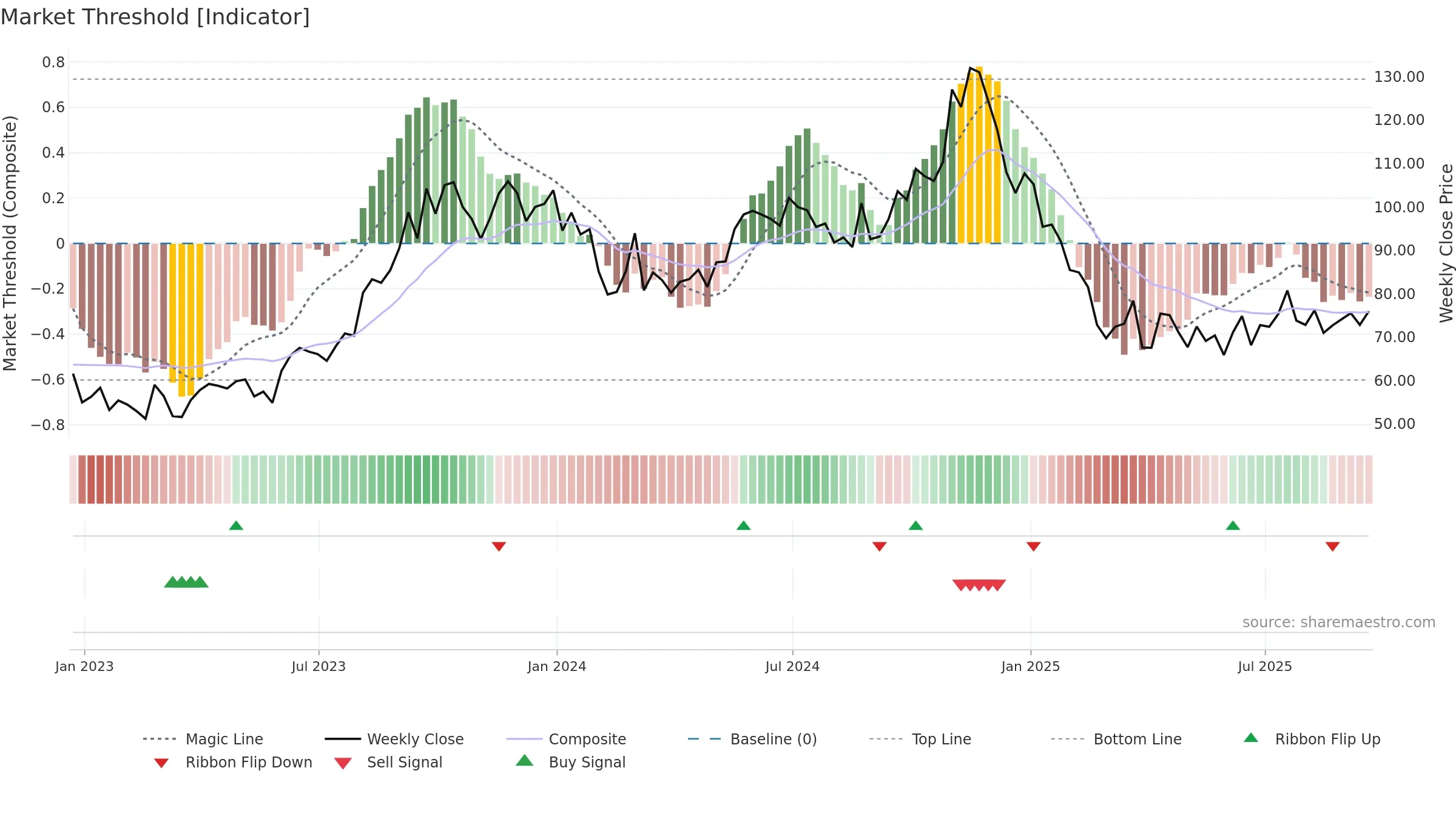This screenshot has width=1456, height=819.
Task: Click the Ribbon Flip Up marker in October 2024
Action: 915,525
